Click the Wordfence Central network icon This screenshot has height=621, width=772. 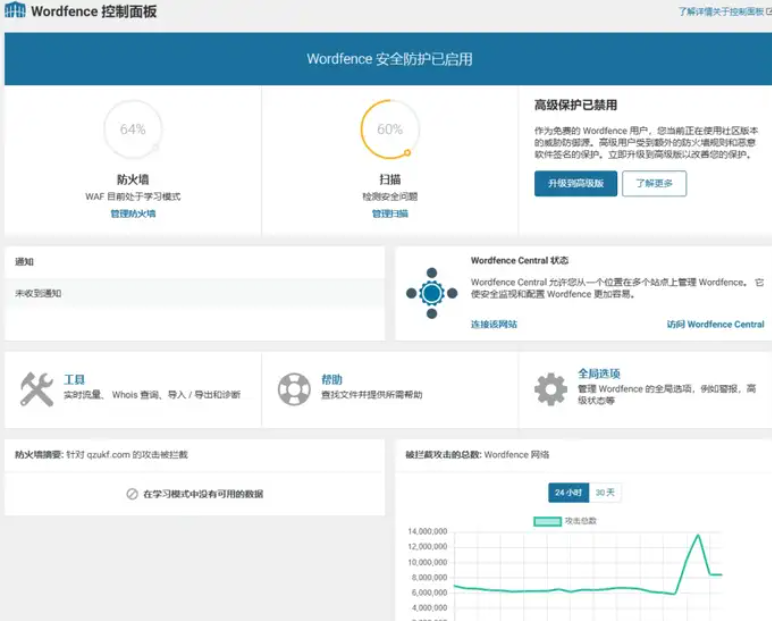tap(432, 294)
